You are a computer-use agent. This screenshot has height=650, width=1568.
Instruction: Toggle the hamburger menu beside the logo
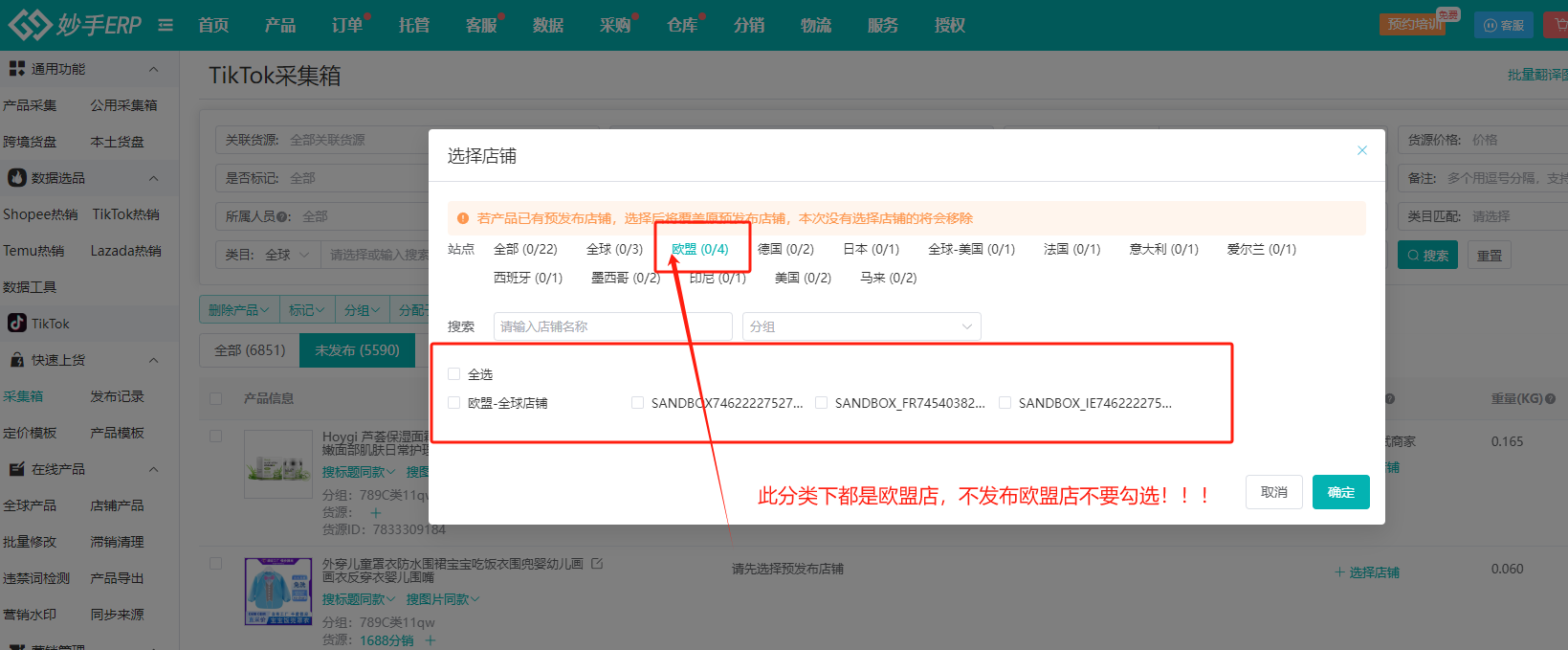coord(166,25)
